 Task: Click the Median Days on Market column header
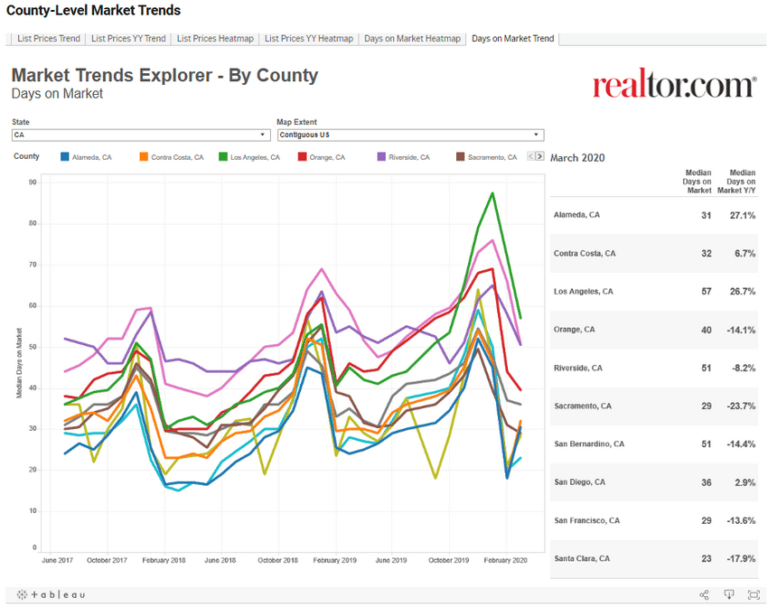point(697,181)
